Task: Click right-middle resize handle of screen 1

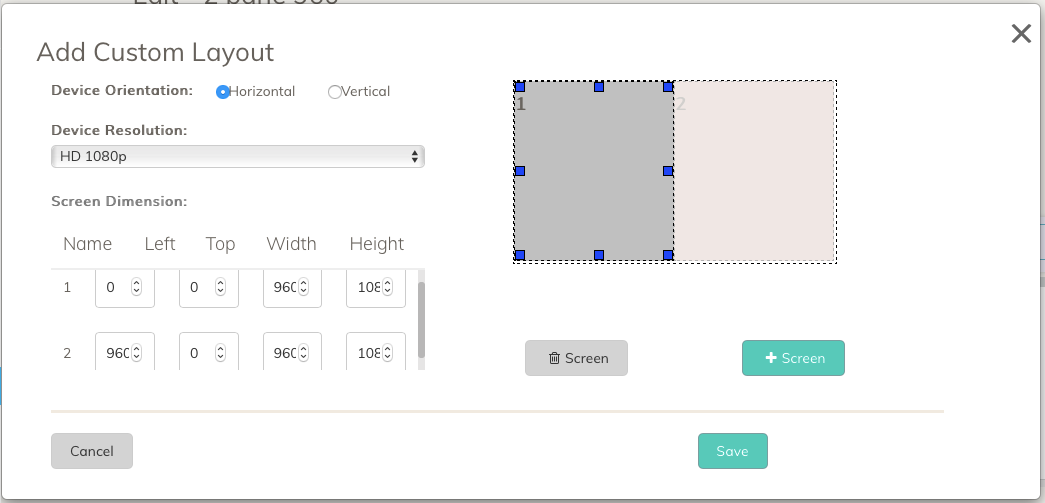Action: tap(668, 171)
